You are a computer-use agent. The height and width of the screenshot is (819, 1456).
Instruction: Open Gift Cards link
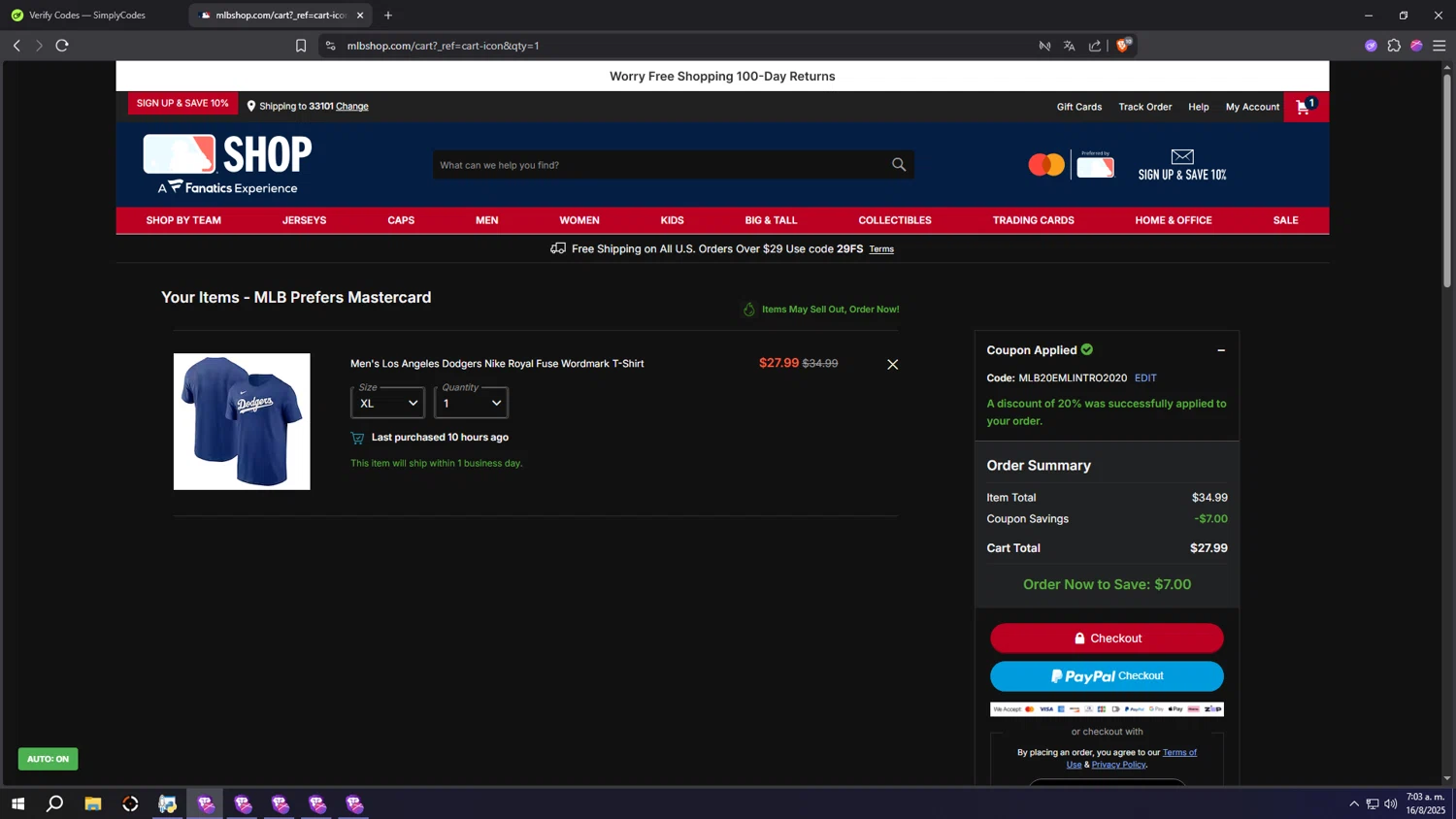click(1079, 107)
